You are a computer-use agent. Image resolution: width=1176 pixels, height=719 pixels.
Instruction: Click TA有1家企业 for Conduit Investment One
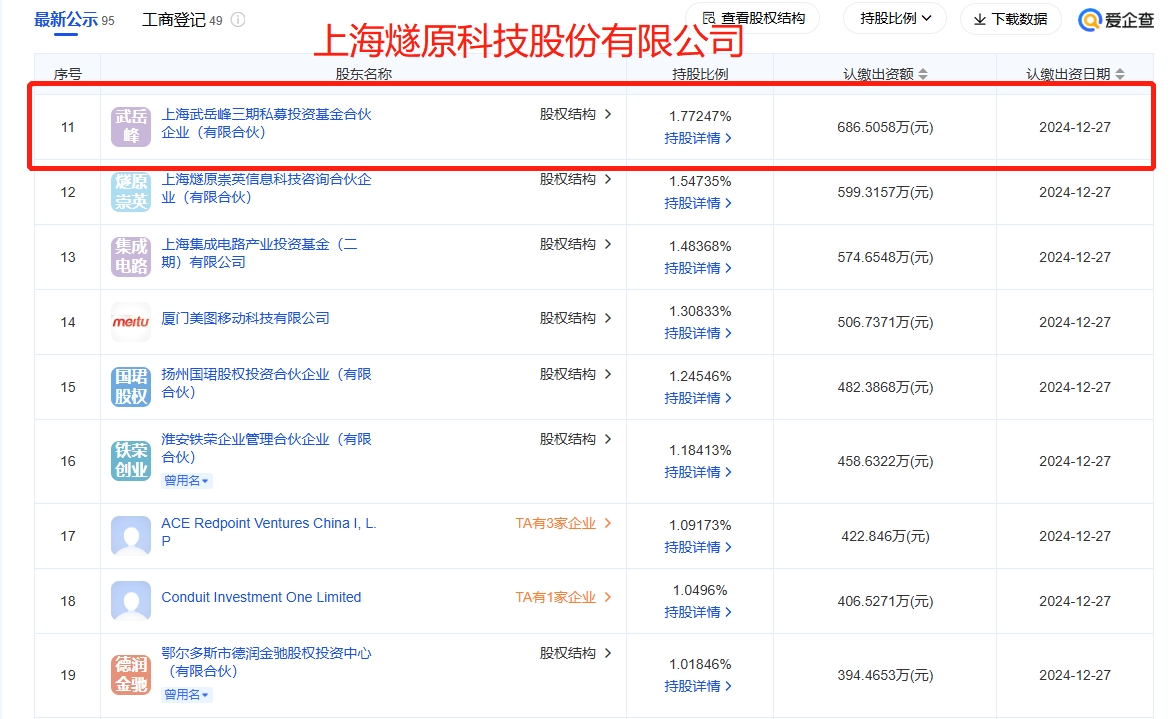tap(563, 598)
